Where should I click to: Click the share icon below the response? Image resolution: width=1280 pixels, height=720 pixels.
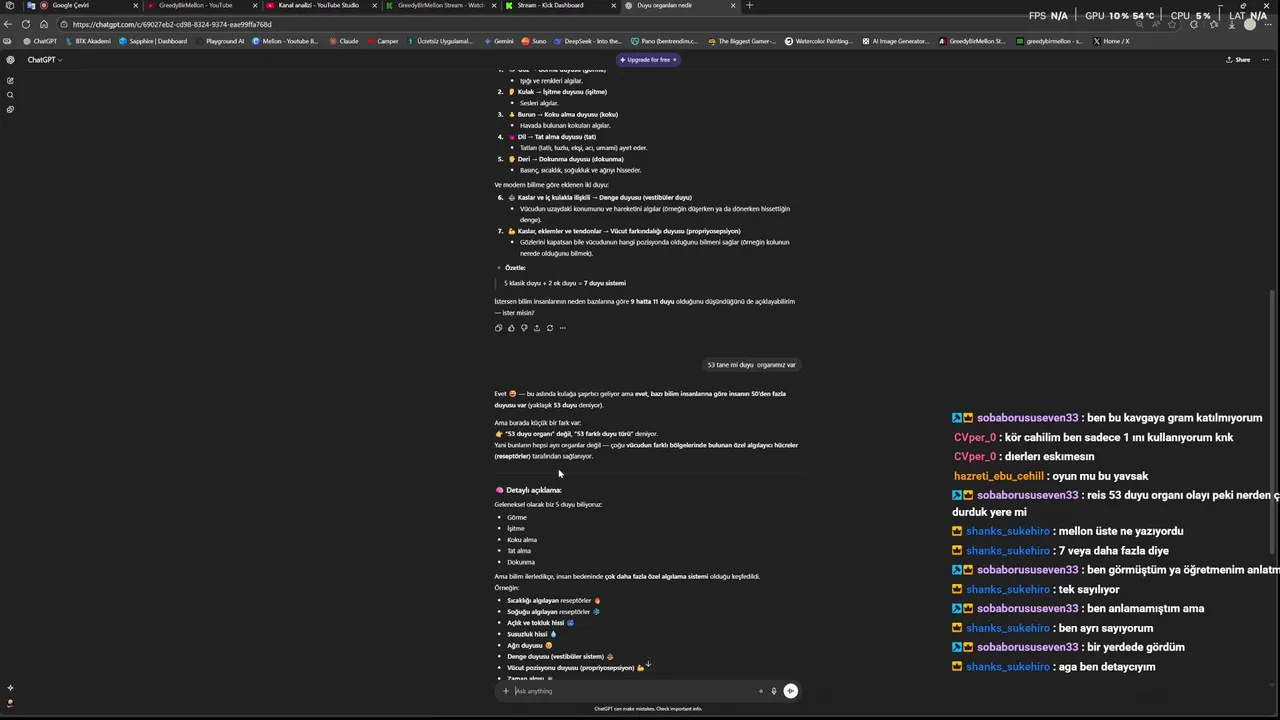click(x=537, y=328)
